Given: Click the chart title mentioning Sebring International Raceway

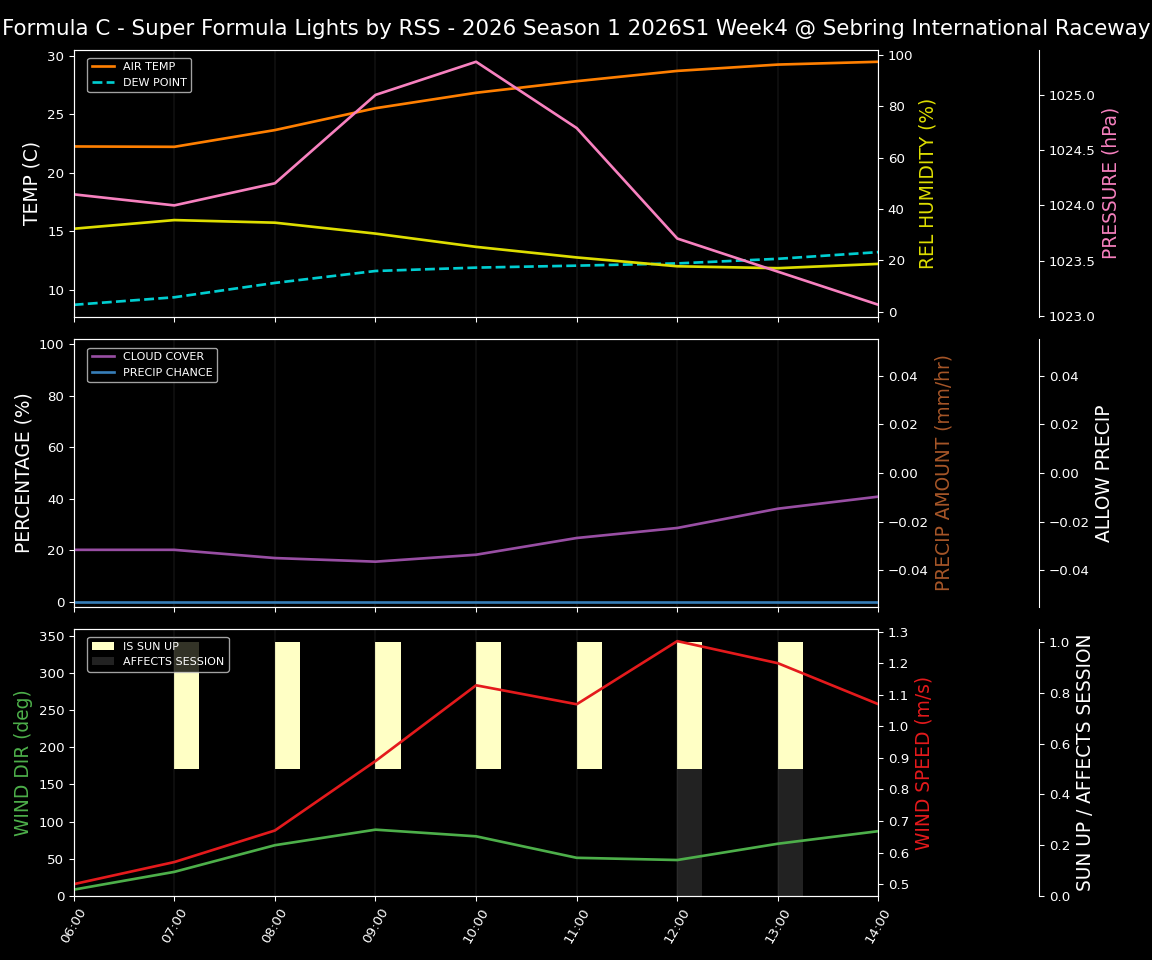Looking at the screenshot, I should click(x=576, y=27).
